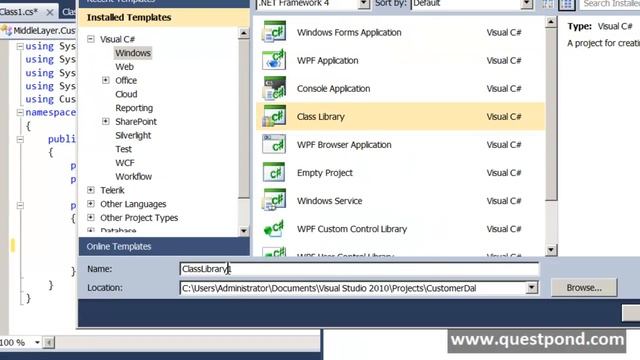Select the Web template category
The height and width of the screenshot is (360, 640).
124,67
